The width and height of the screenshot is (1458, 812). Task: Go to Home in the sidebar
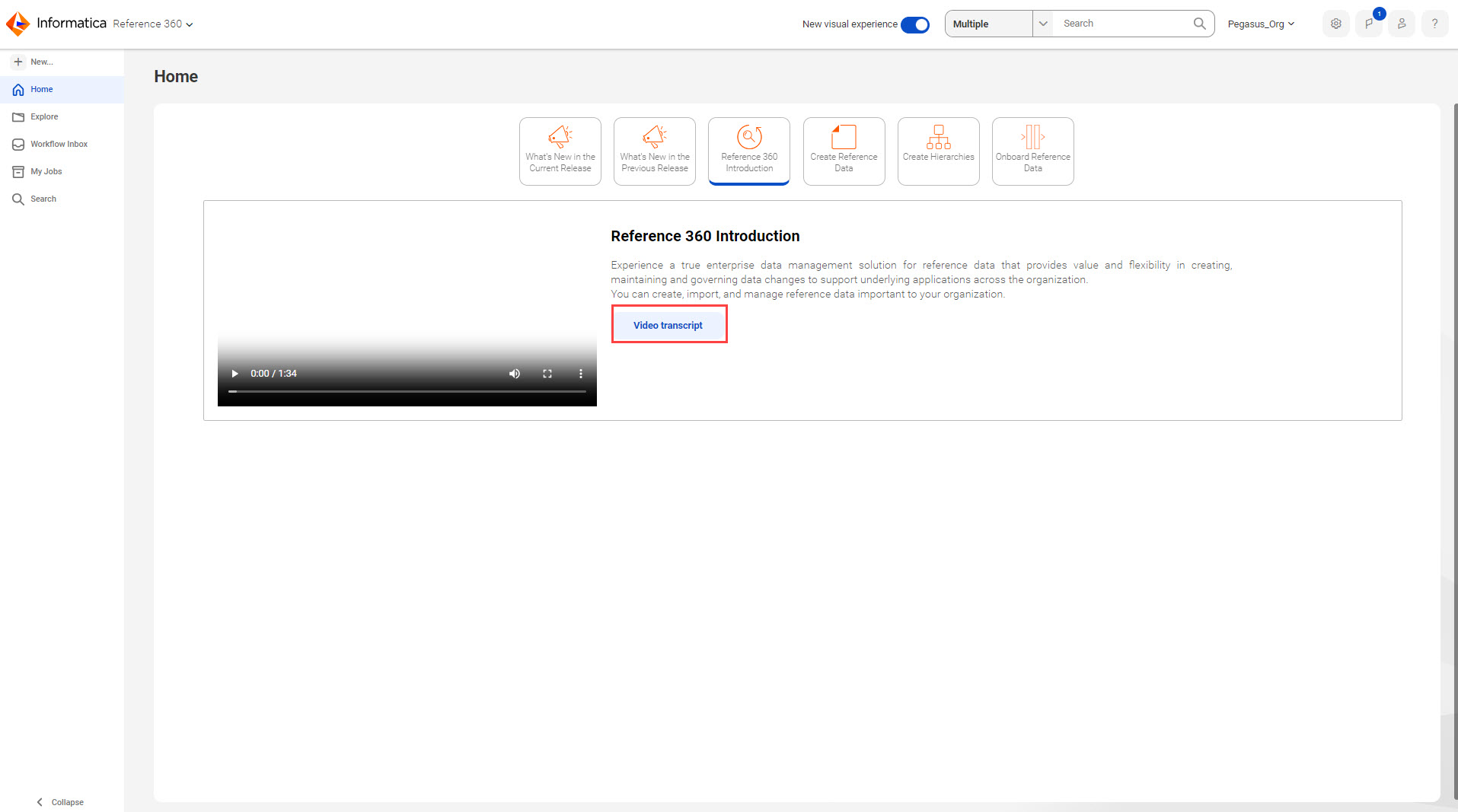tap(62, 90)
